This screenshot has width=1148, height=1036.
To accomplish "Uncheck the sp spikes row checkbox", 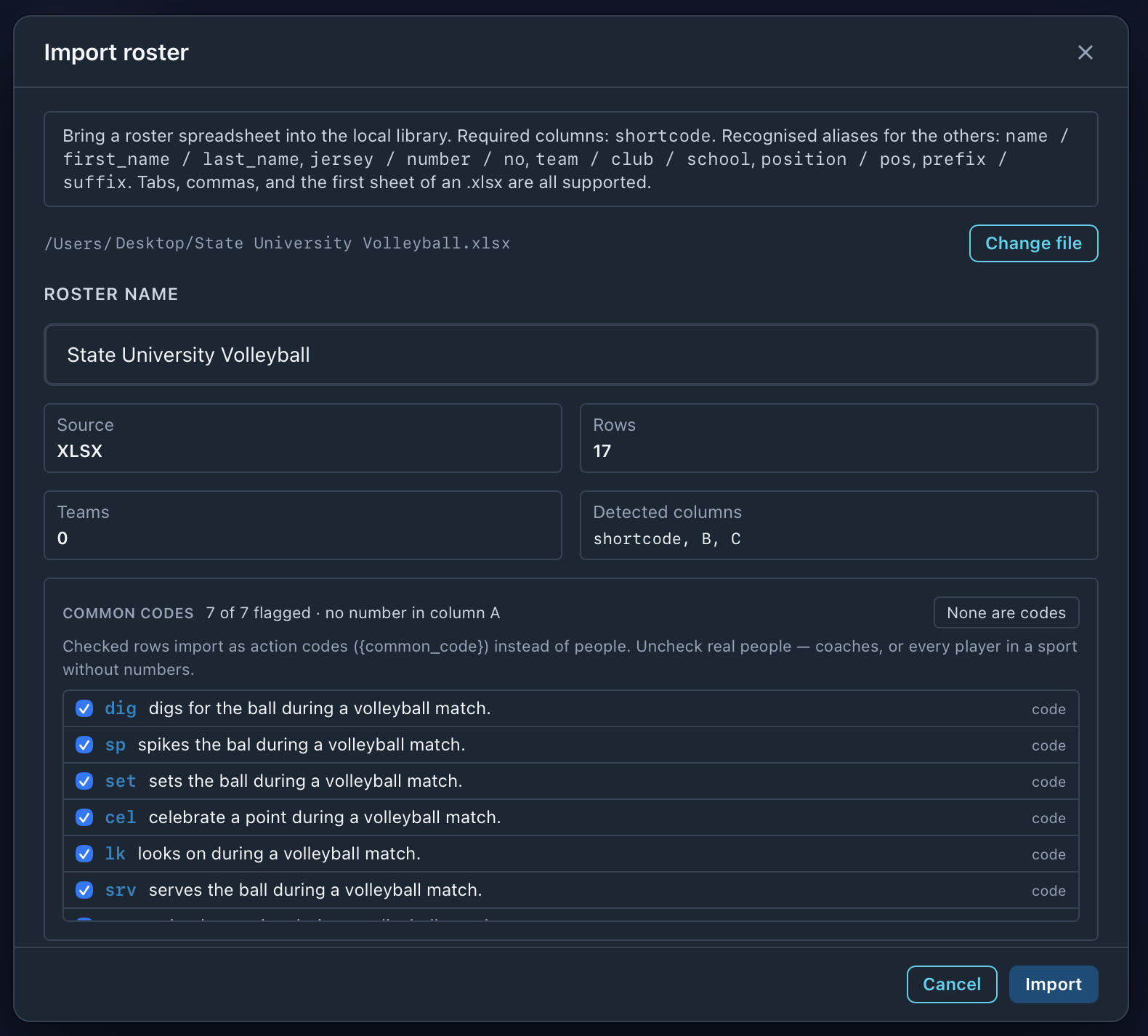I will [84, 745].
